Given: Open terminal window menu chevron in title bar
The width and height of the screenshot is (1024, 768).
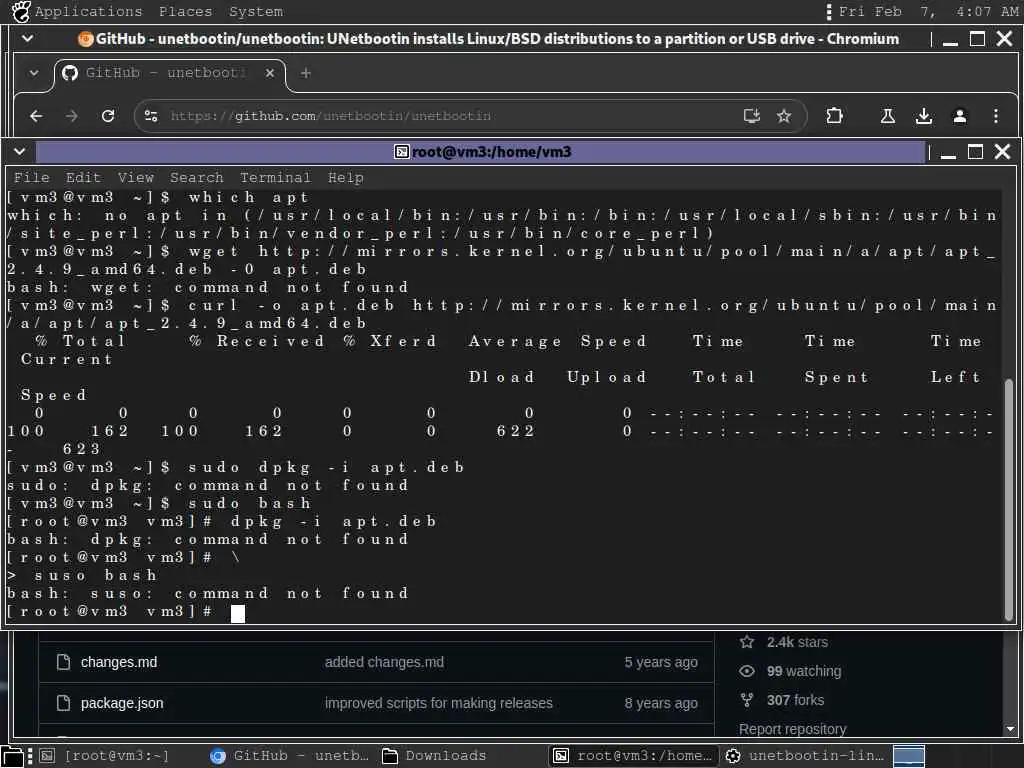Looking at the screenshot, I should click(20, 152).
